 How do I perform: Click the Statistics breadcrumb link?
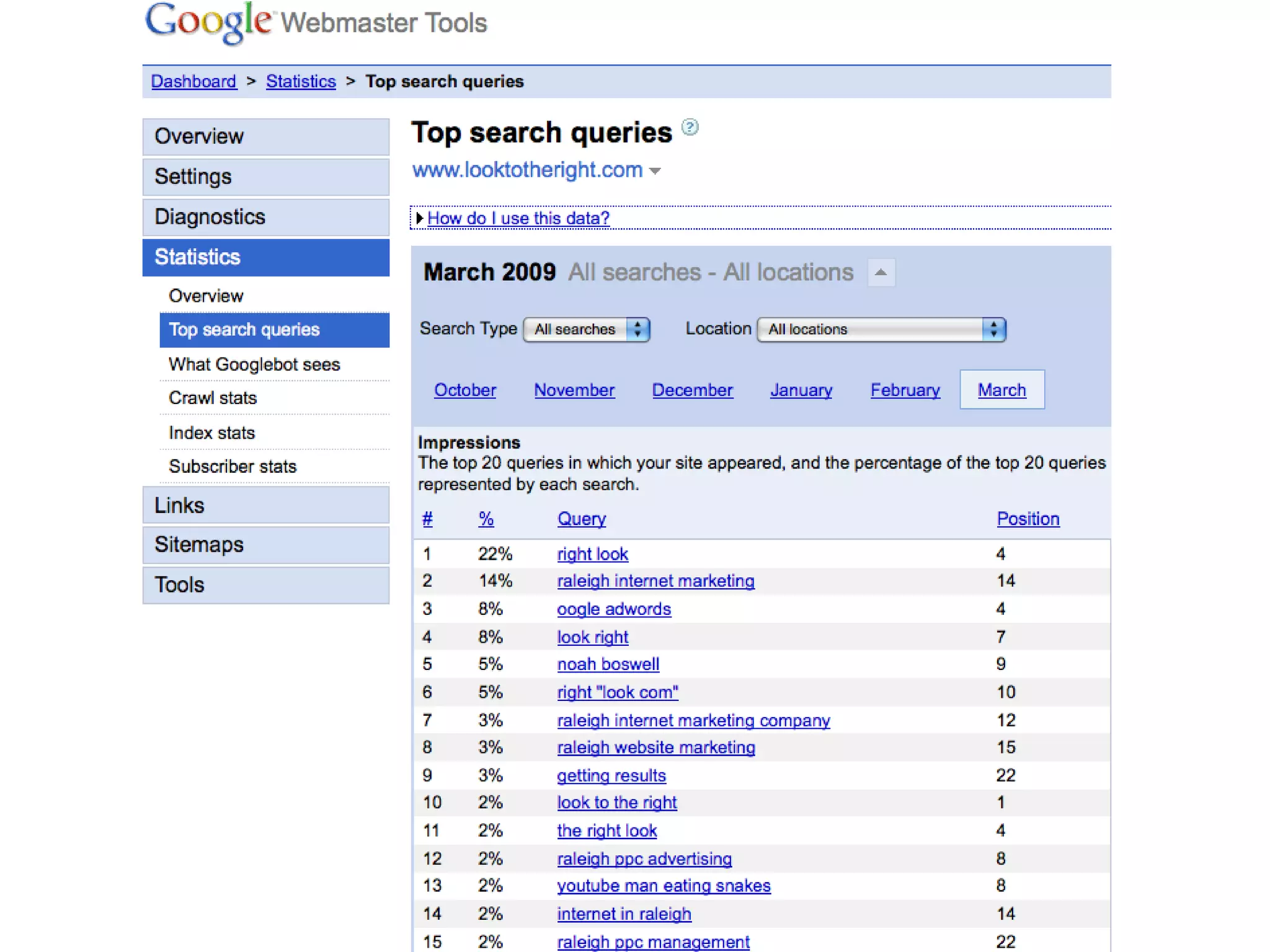(301, 82)
